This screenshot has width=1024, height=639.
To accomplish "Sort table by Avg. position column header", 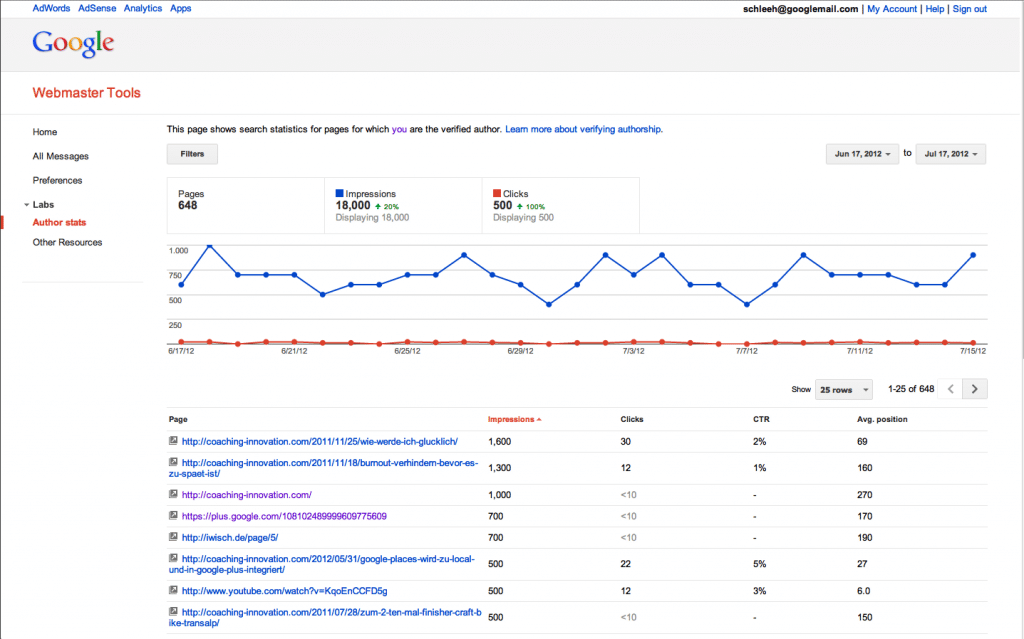I will 882,419.
